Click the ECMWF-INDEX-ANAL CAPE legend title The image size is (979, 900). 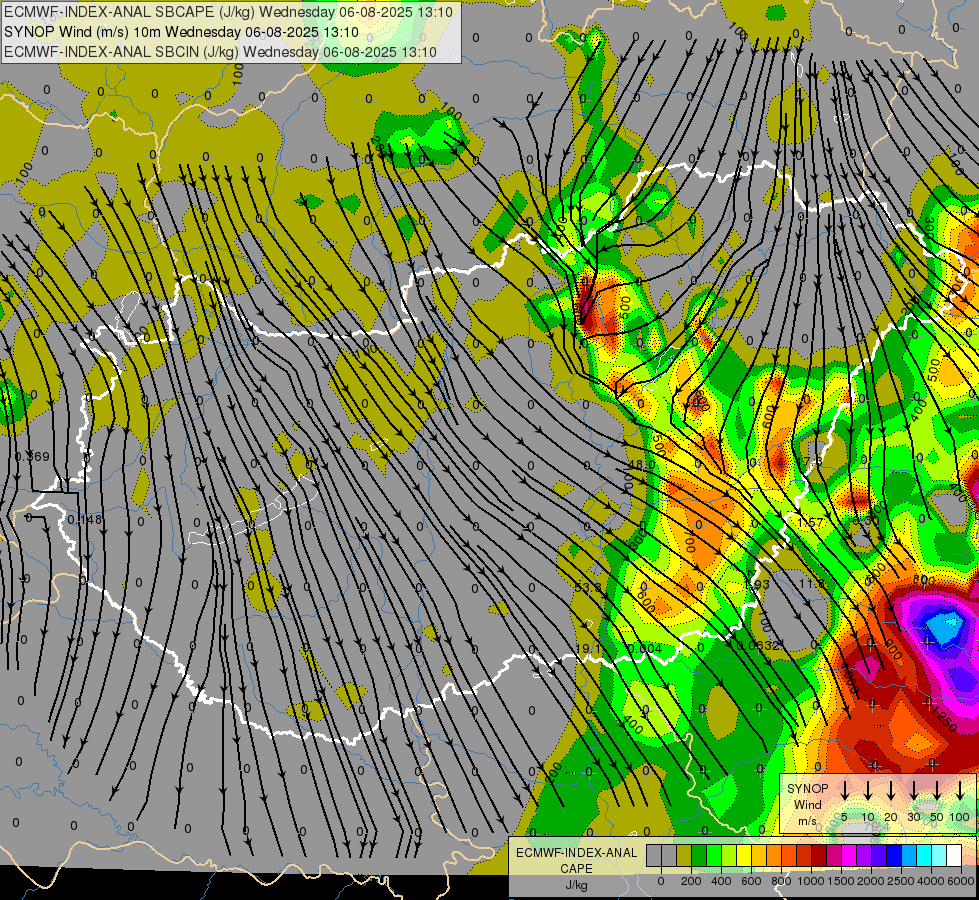pyautogui.click(x=576, y=861)
